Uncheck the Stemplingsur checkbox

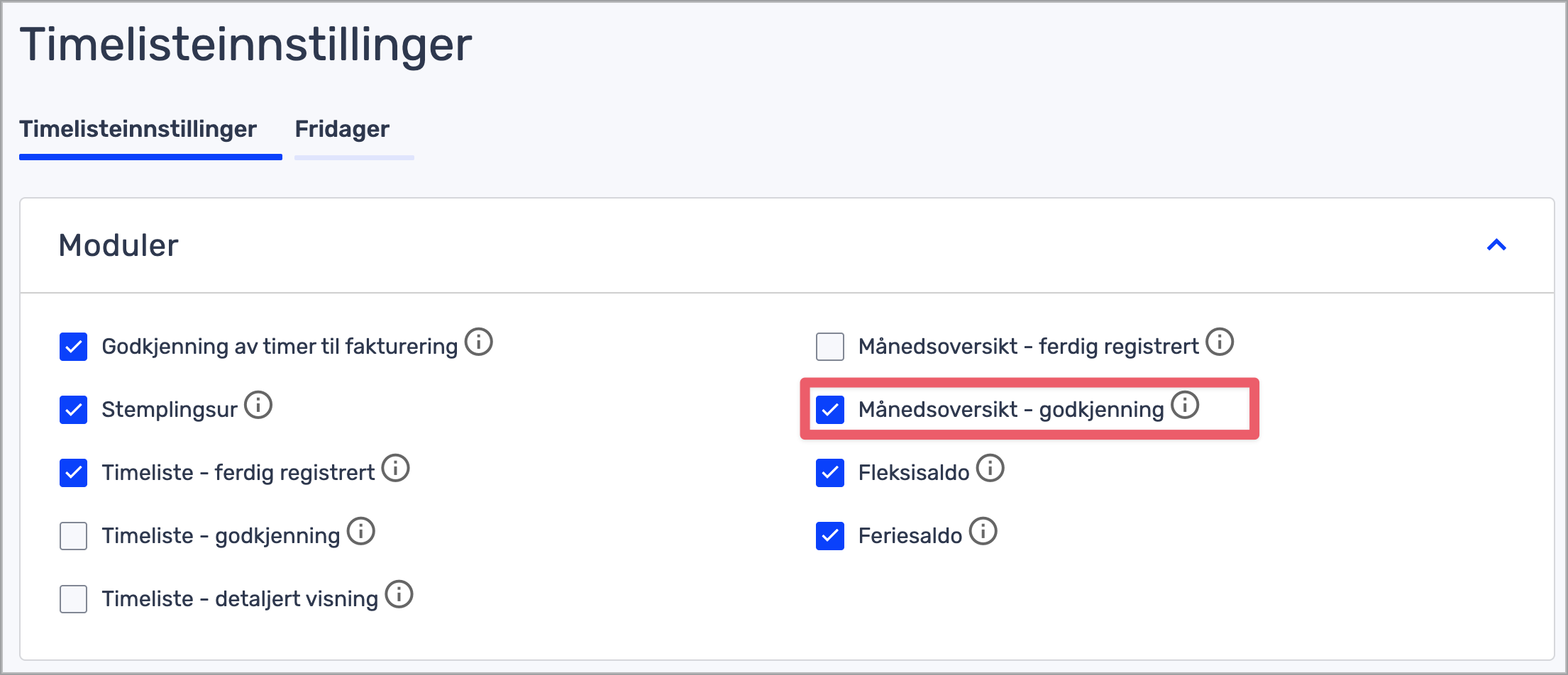[x=74, y=410]
